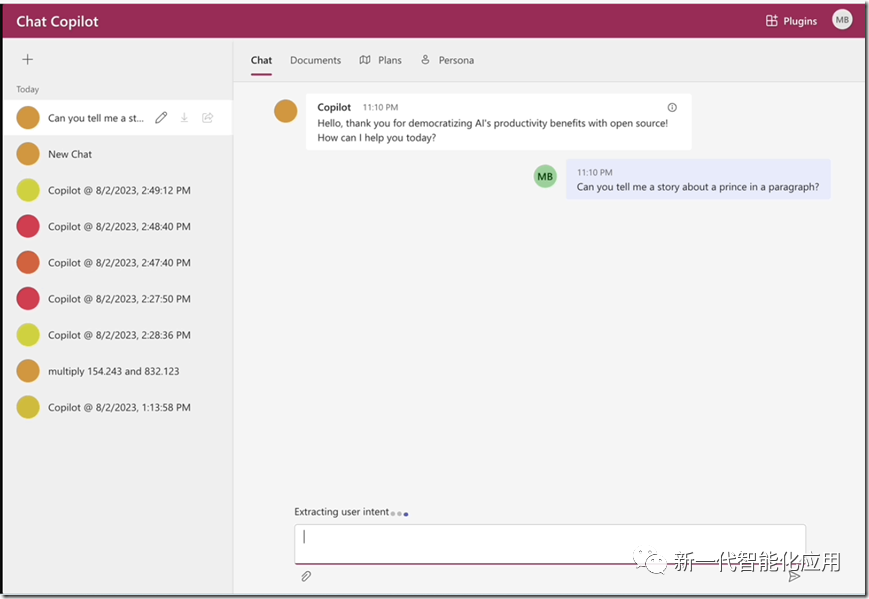Switch to the Chat tab
This screenshot has height=599, width=869.
click(x=261, y=60)
